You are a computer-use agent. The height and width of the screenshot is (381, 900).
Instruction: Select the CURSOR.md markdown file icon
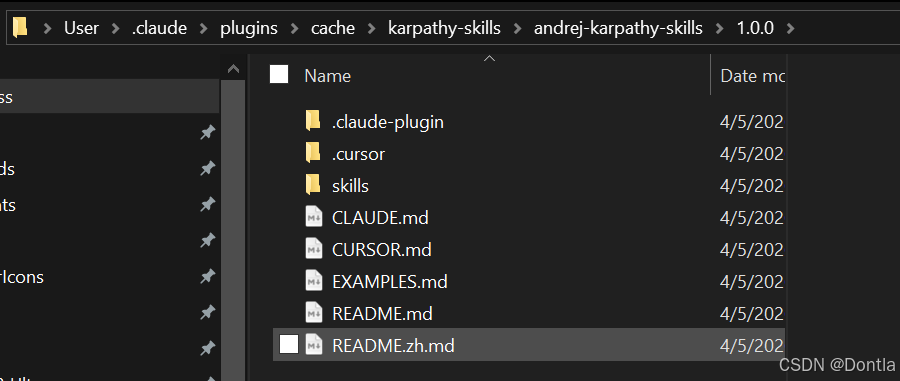[x=314, y=250]
